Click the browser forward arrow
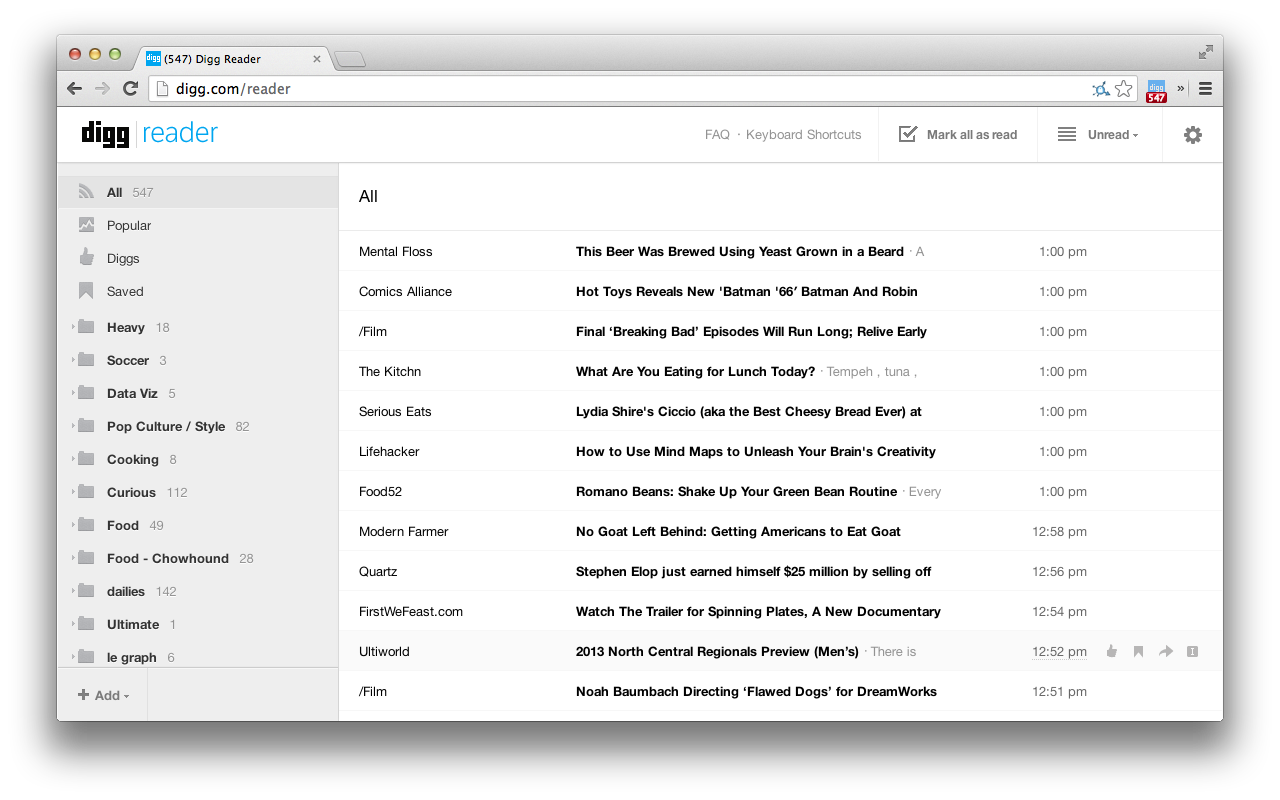 (x=102, y=88)
